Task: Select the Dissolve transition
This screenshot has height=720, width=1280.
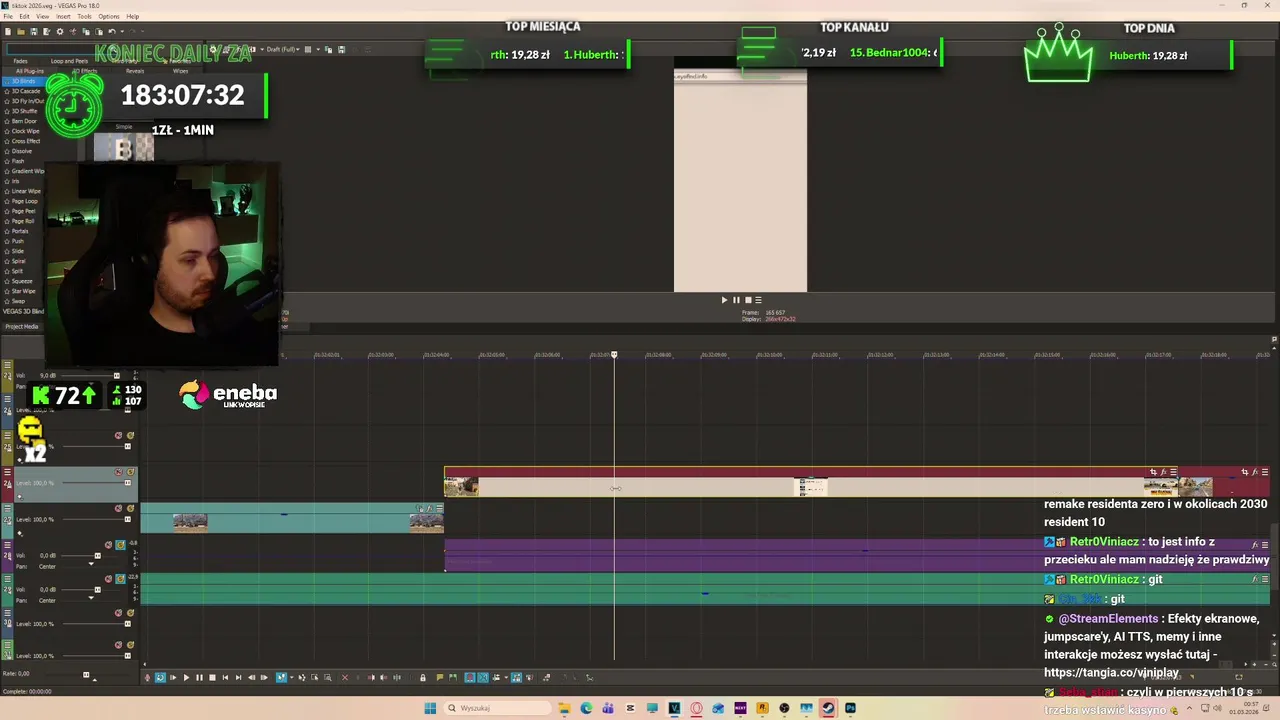Action: tap(21, 151)
